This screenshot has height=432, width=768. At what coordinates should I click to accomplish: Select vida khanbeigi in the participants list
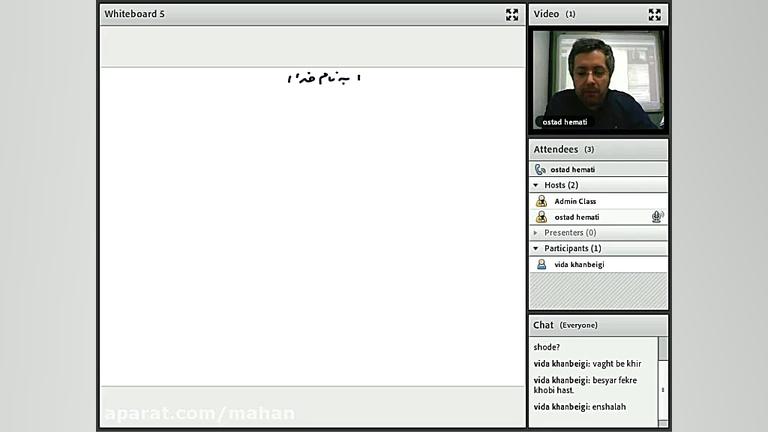point(598,264)
